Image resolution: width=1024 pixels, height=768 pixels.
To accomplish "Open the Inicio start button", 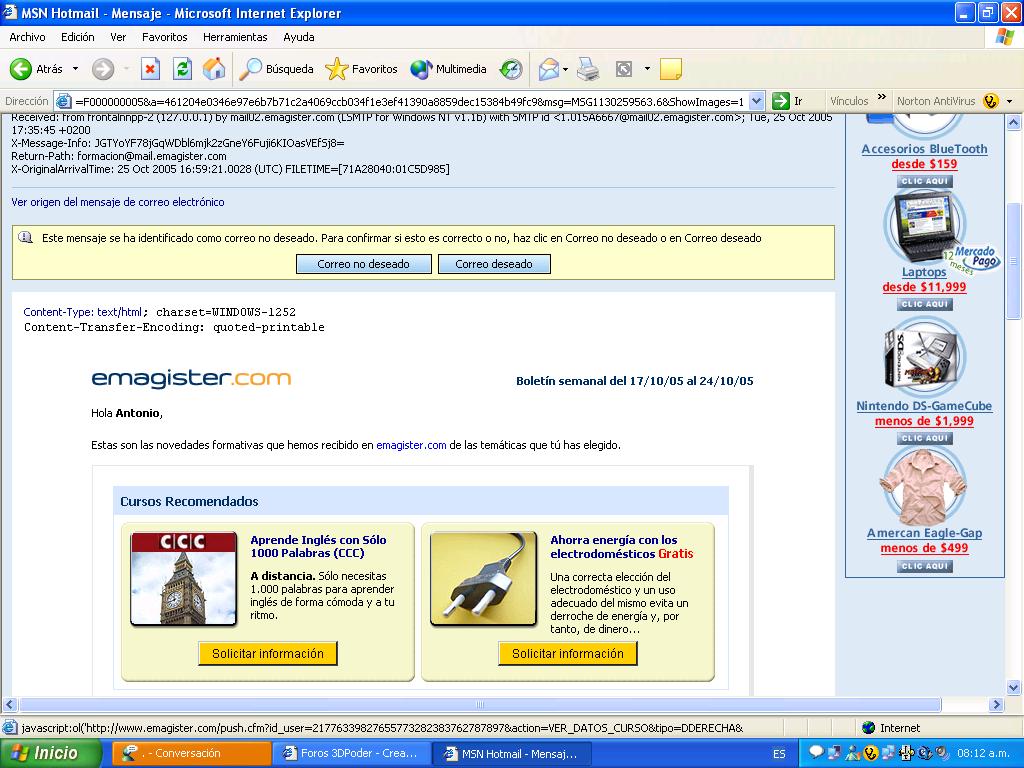I will [50, 753].
